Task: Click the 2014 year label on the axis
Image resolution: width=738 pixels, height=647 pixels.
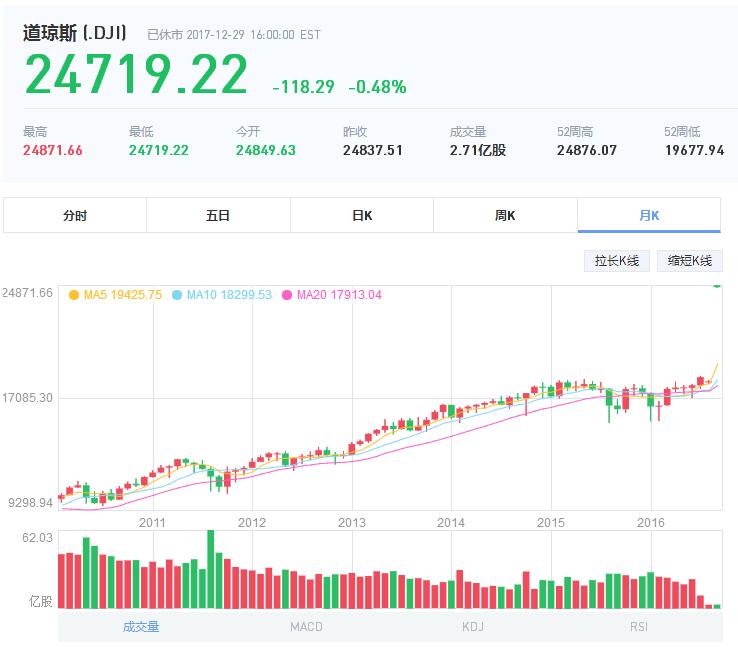Action: (x=451, y=522)
